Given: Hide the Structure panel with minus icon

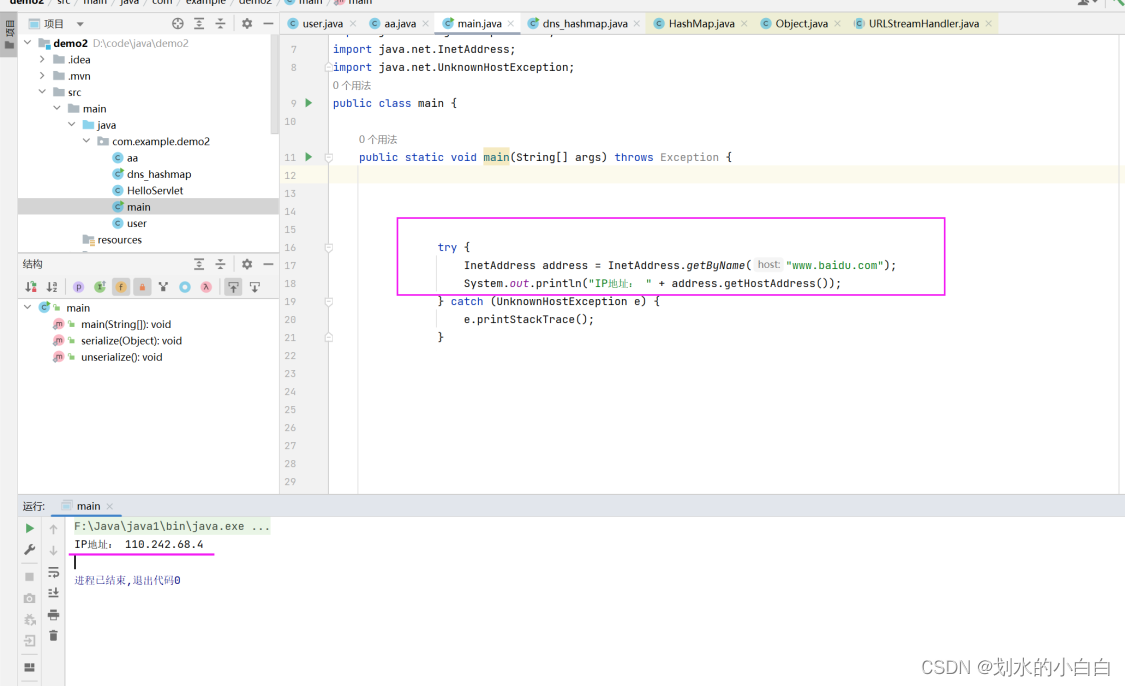Looking at the screenshot, I should [268, 264].
